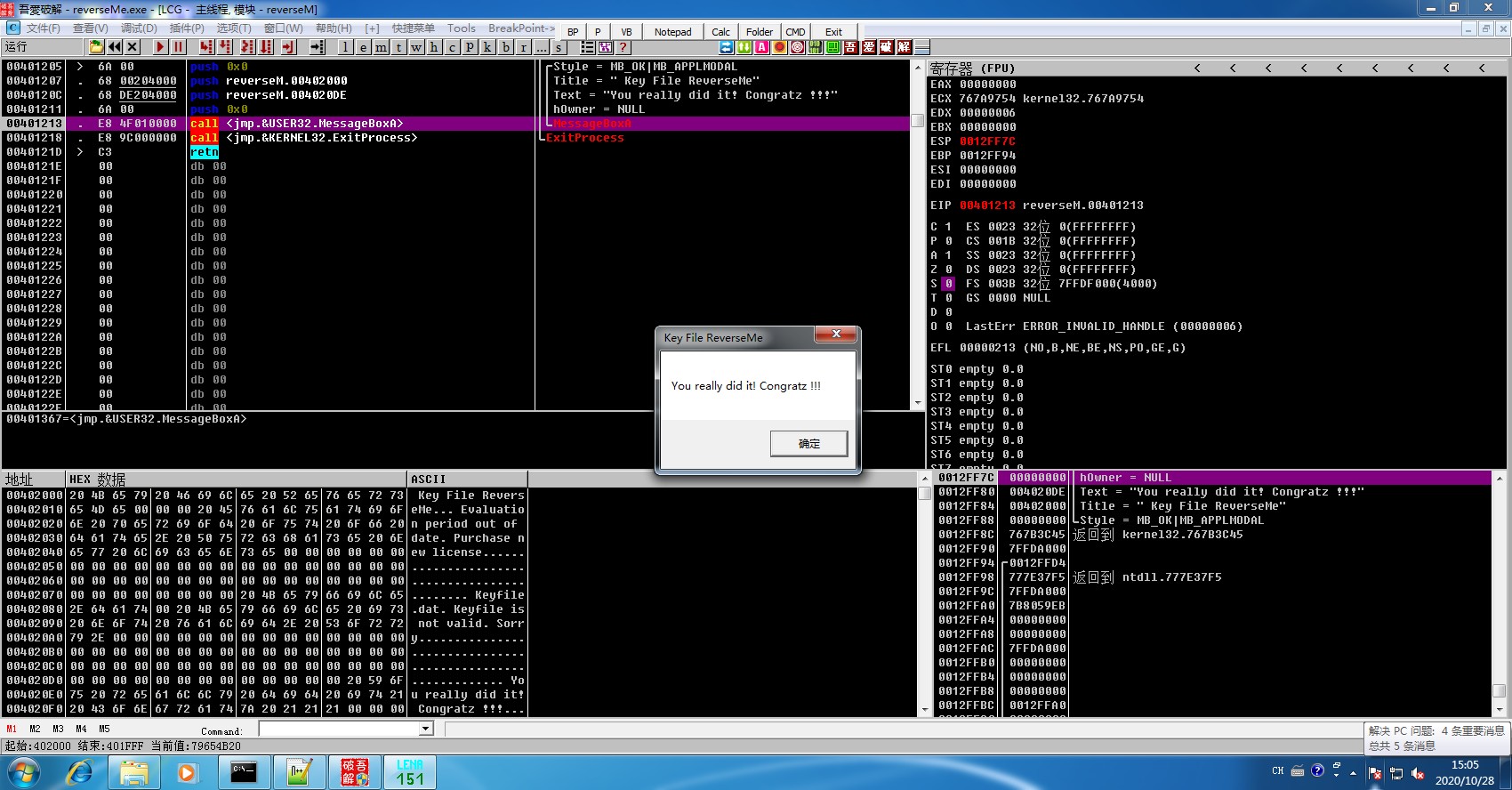
Task: Show the CPU window with the 'c' button
Action: (x=452, y=47)
